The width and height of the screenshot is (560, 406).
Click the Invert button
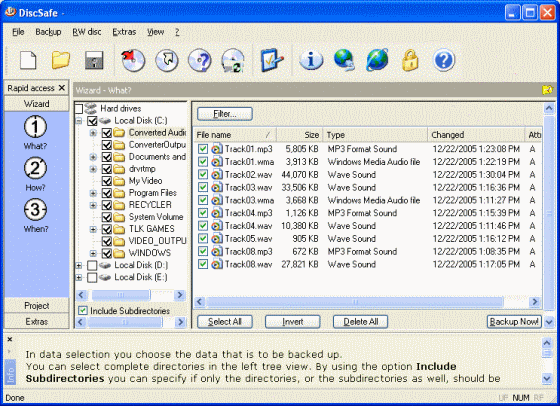click(292, 322)
